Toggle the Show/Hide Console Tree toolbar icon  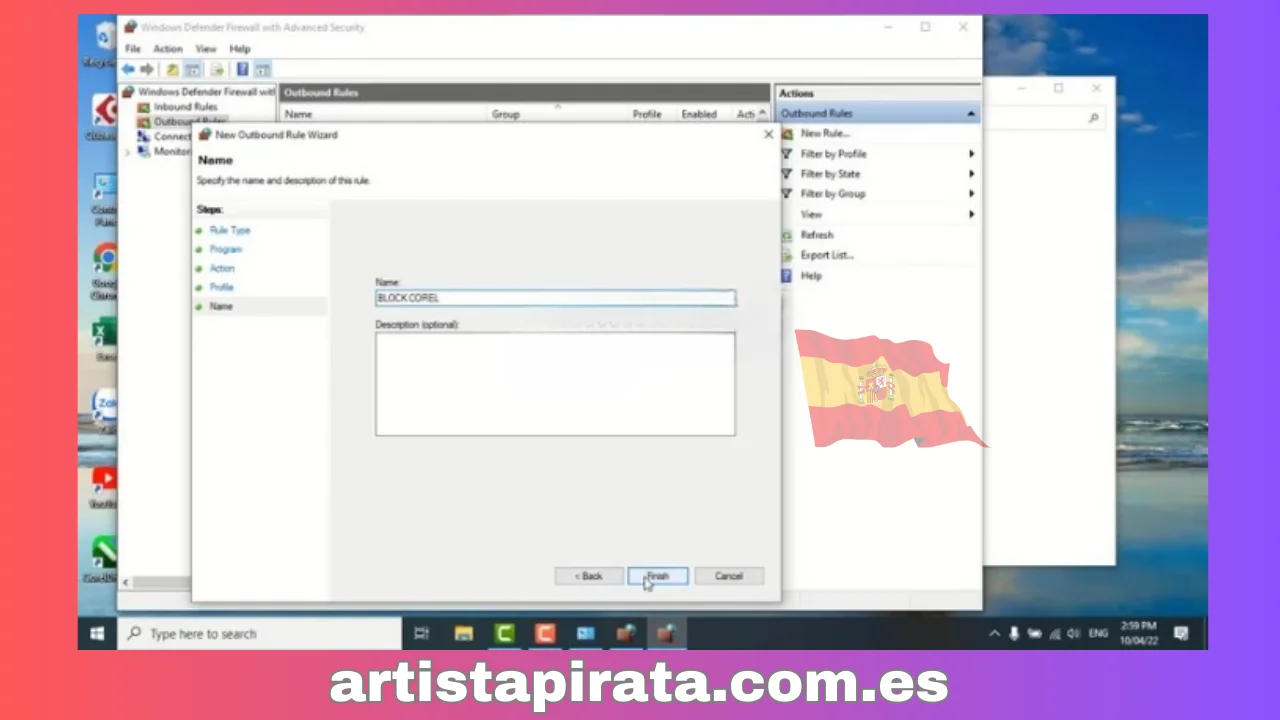(x=193, y=69)
